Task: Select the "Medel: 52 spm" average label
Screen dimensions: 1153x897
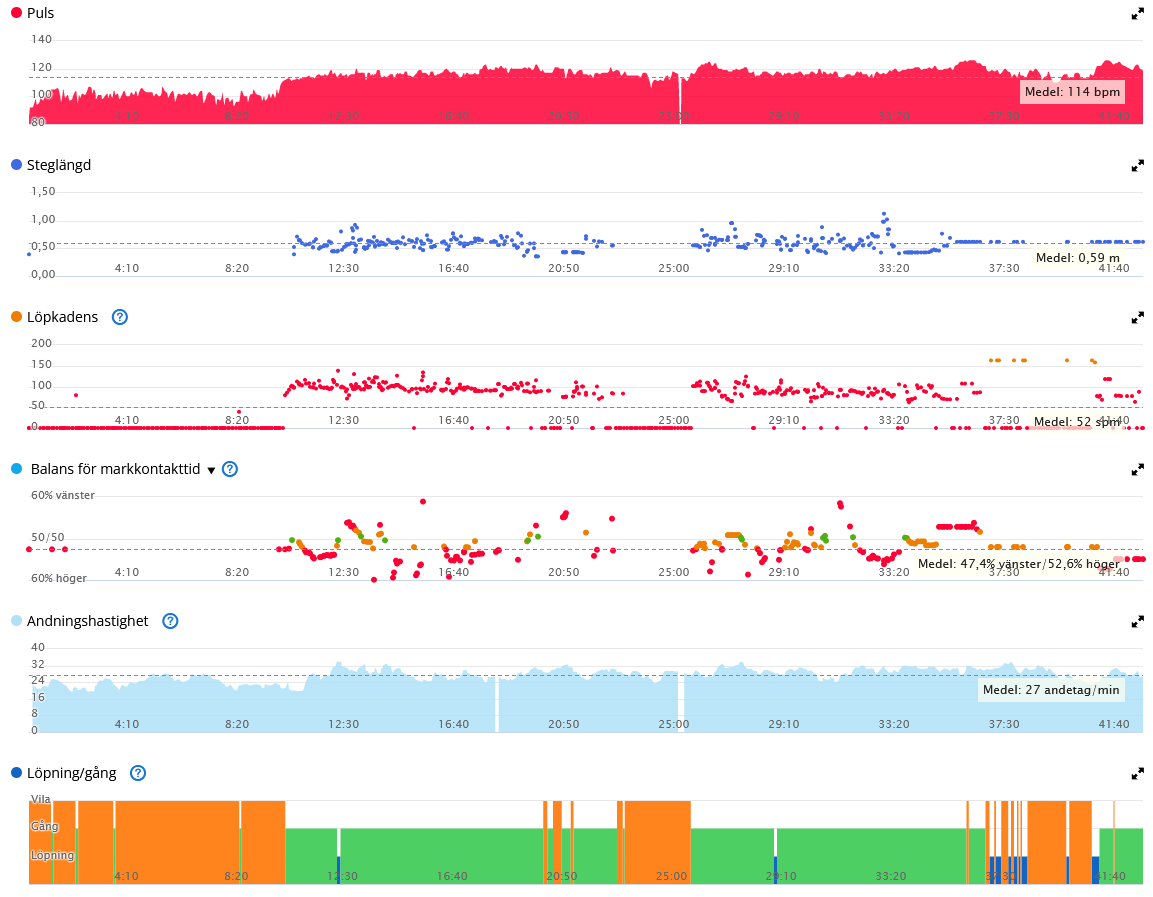Action: (1077, 422)
